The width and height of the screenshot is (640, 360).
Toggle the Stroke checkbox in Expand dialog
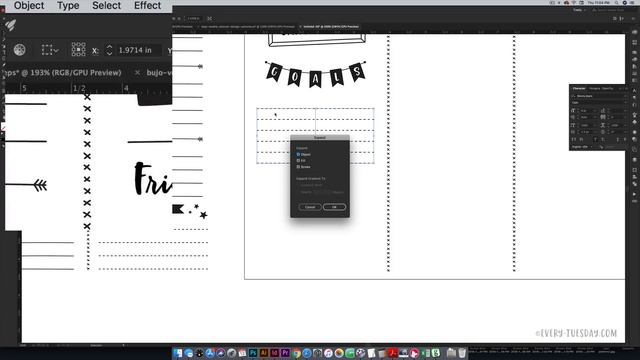pos(298,167)
